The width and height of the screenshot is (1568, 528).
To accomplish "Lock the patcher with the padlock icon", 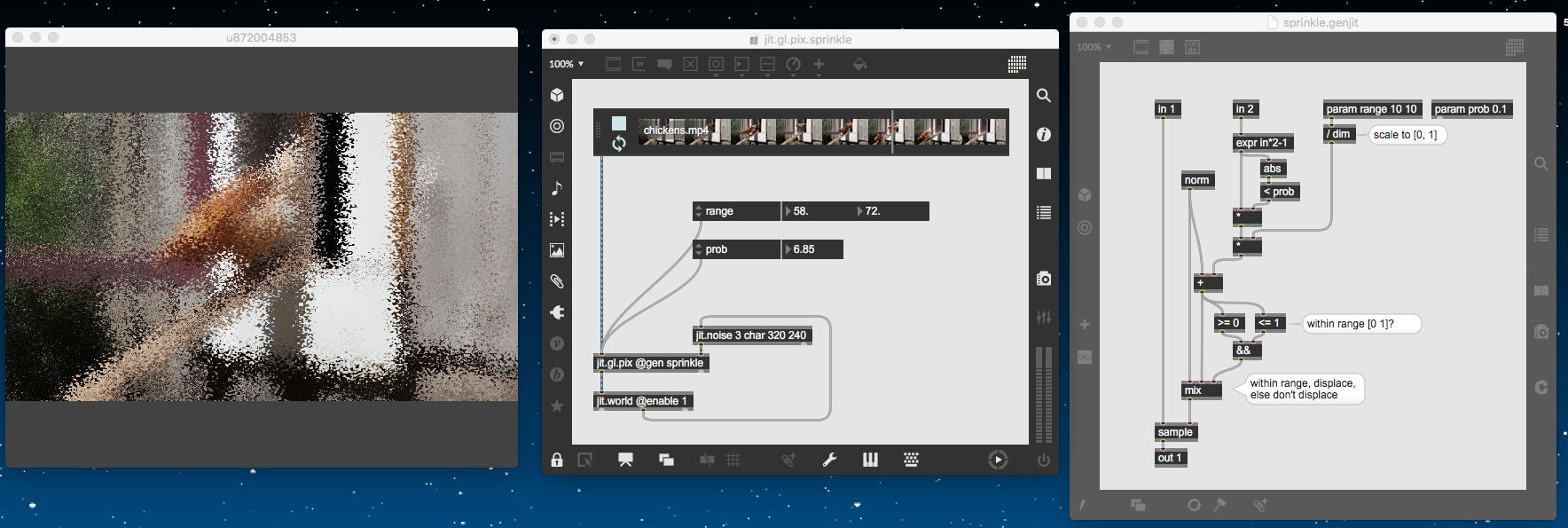I will tap(556, 460).
